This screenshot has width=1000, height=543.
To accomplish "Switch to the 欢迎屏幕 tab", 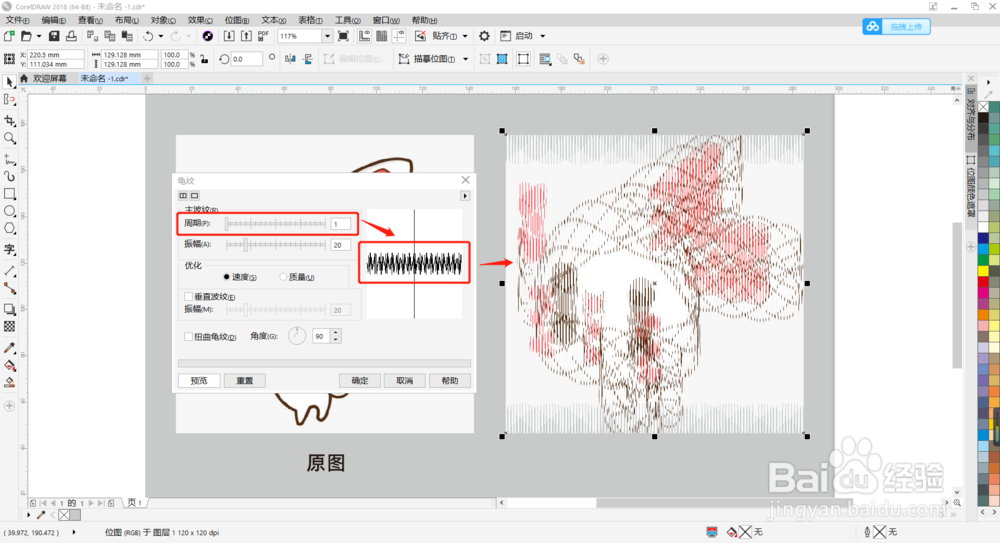I will [x=50, y=78].
